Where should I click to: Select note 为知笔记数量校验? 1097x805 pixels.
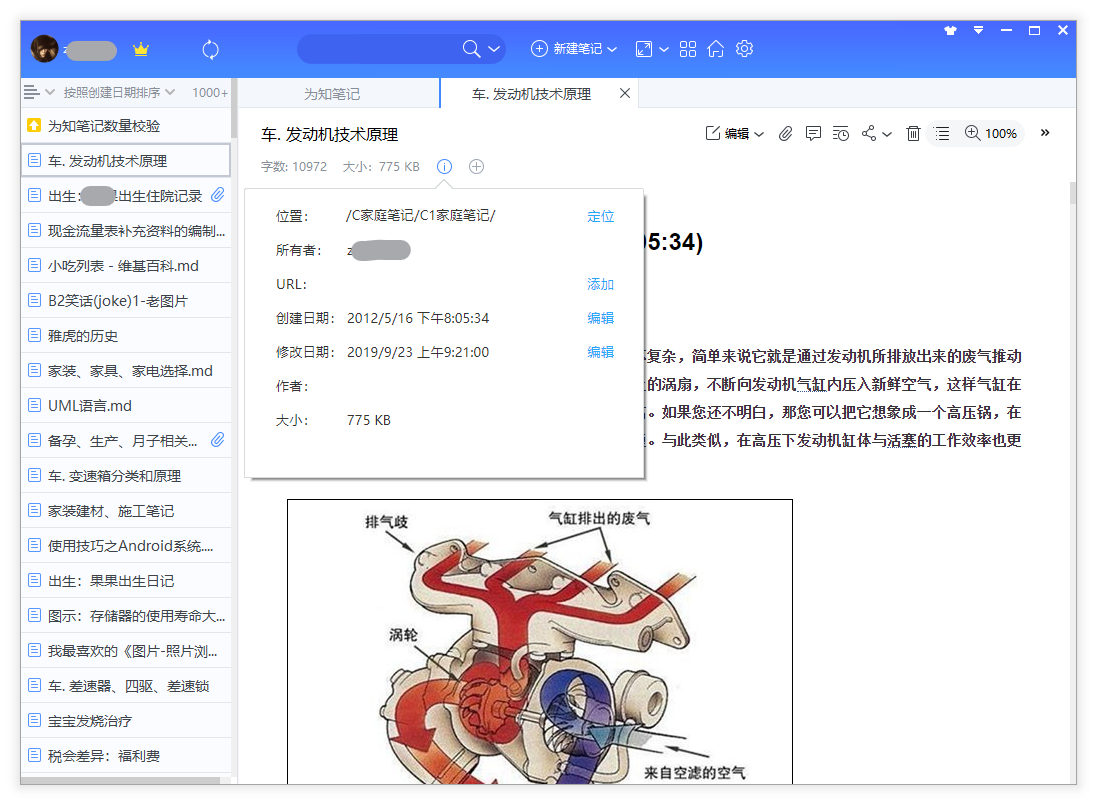click(x=126, y=126)
